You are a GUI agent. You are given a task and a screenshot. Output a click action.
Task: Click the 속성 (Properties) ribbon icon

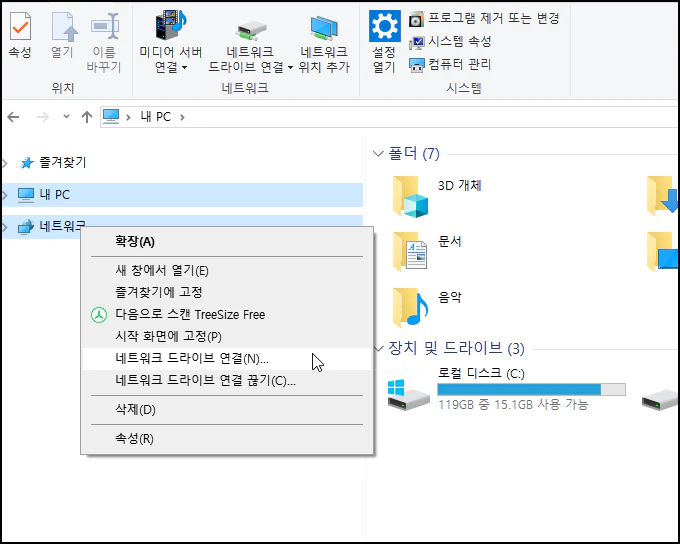20,36
